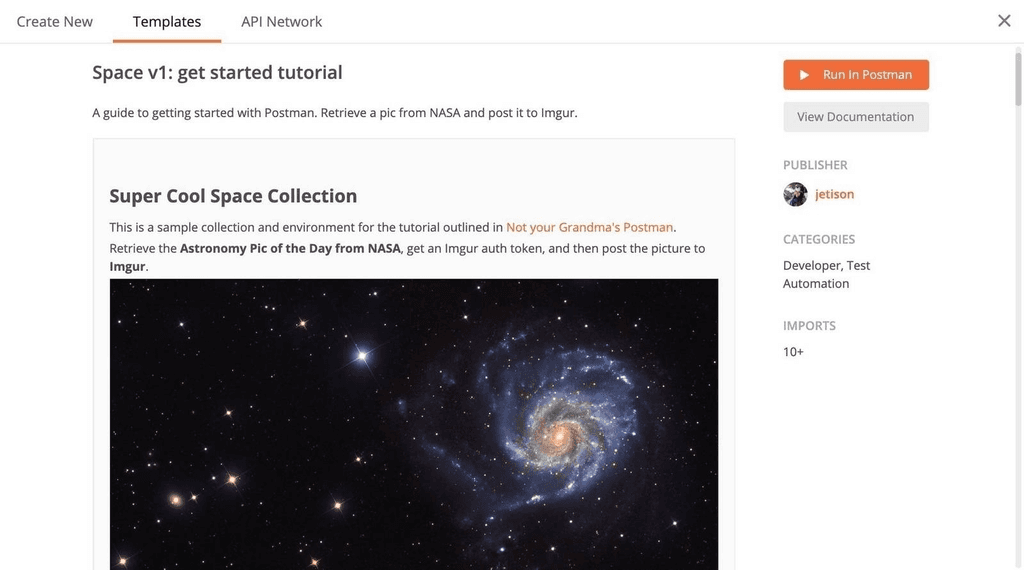Click the jetison publisher avatar
Screen dimensions: 1024x570
[795, 194]
